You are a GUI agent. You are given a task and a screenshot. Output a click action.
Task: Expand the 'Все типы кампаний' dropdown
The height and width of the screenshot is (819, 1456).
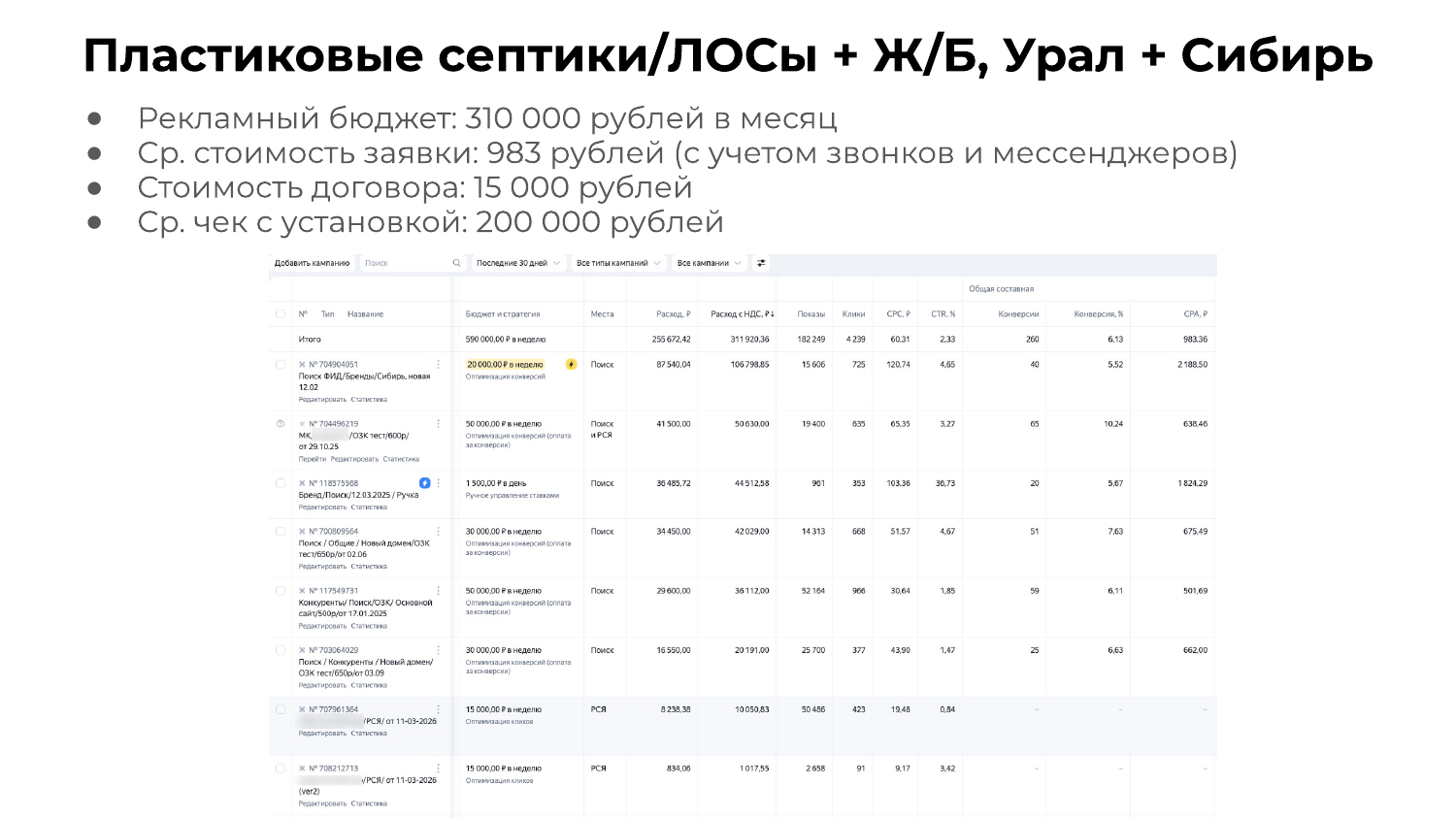618,263
